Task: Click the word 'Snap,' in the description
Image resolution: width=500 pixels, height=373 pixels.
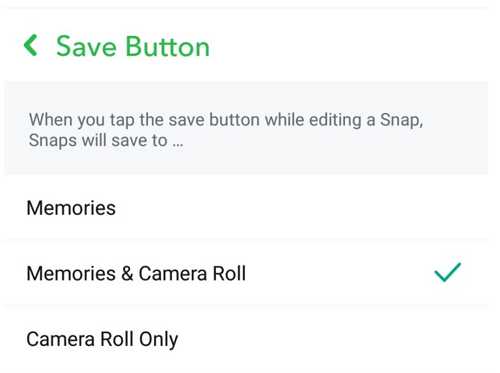Action: [x=402, y=120]
